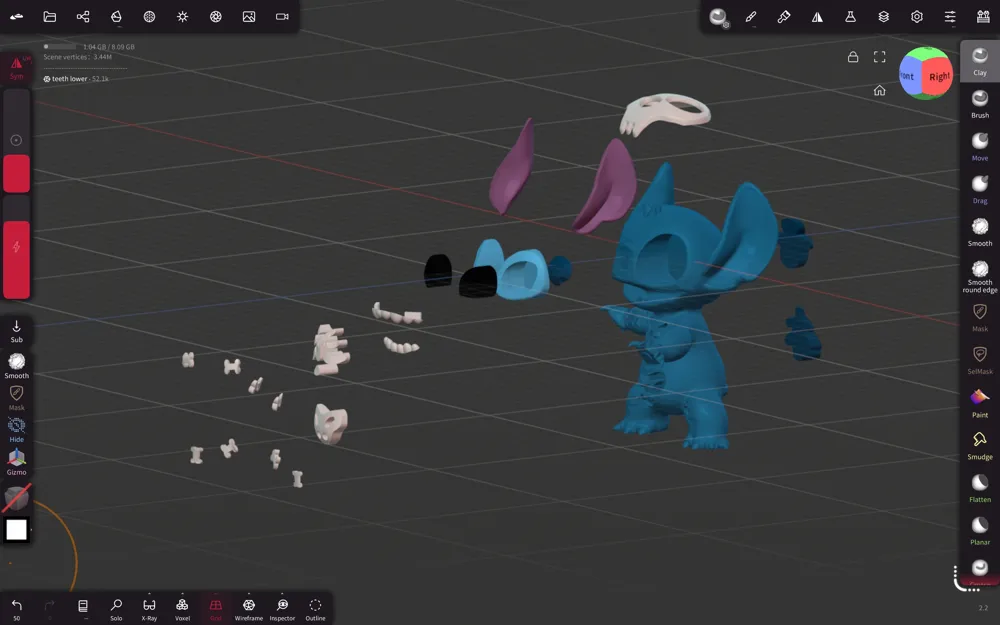Select the Clay brush tool
The width and height of the screenshot is (1000, 625).
tap(980, 62)
